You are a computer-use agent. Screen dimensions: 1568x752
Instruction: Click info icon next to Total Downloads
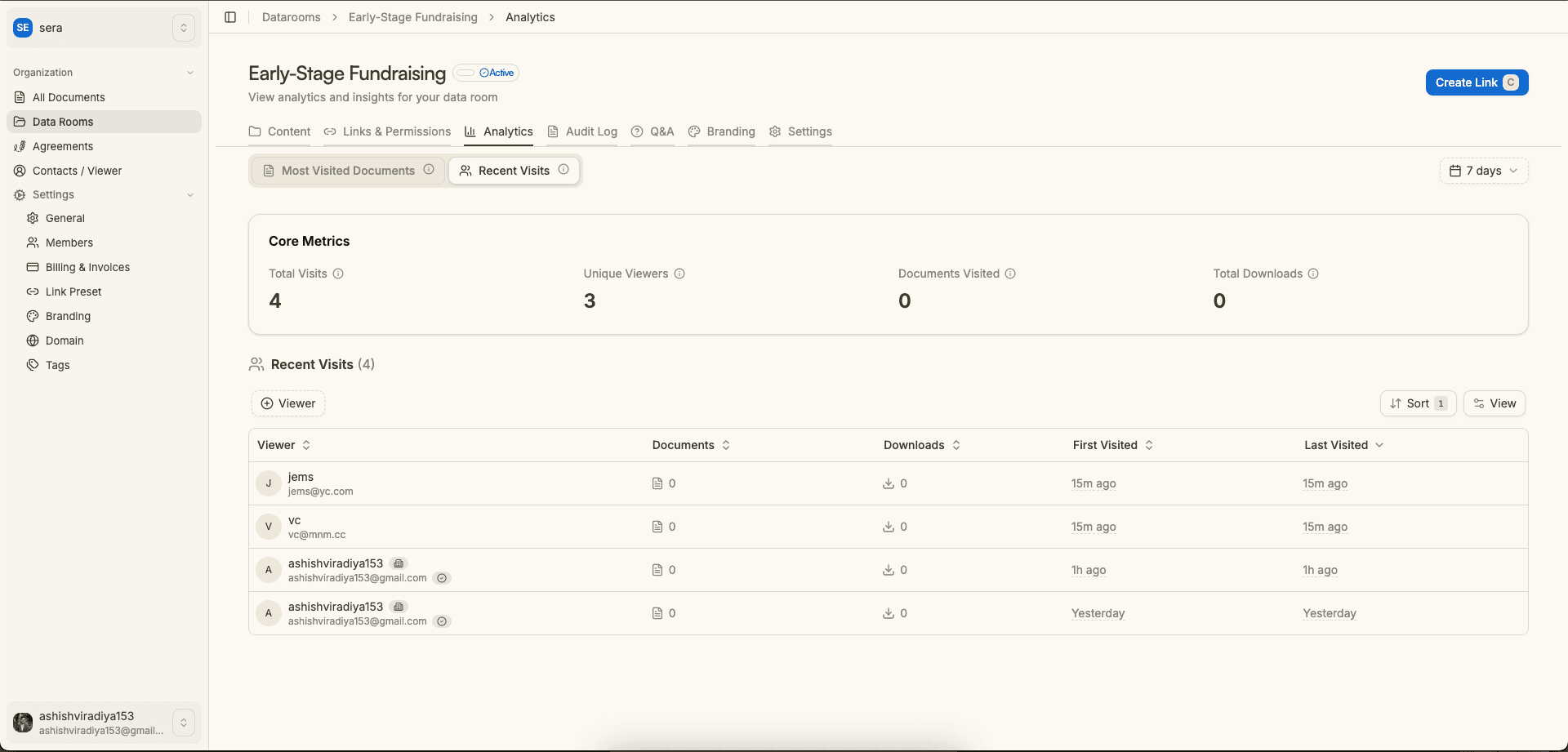pos(1313,274)
